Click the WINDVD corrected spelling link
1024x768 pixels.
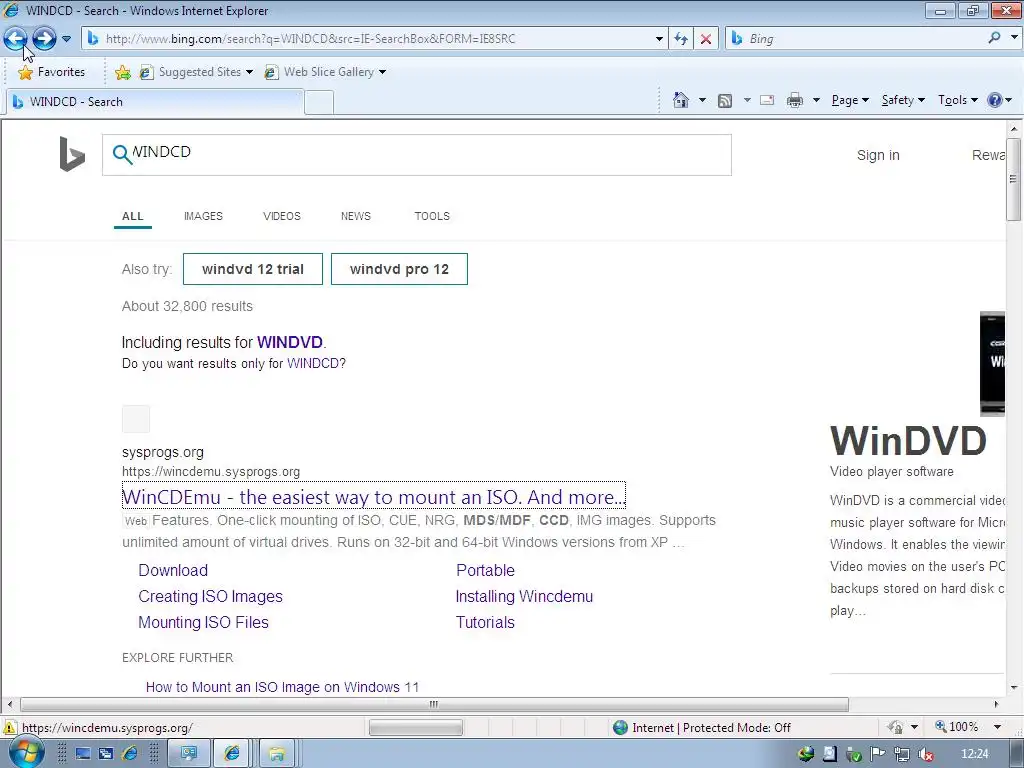290,342
